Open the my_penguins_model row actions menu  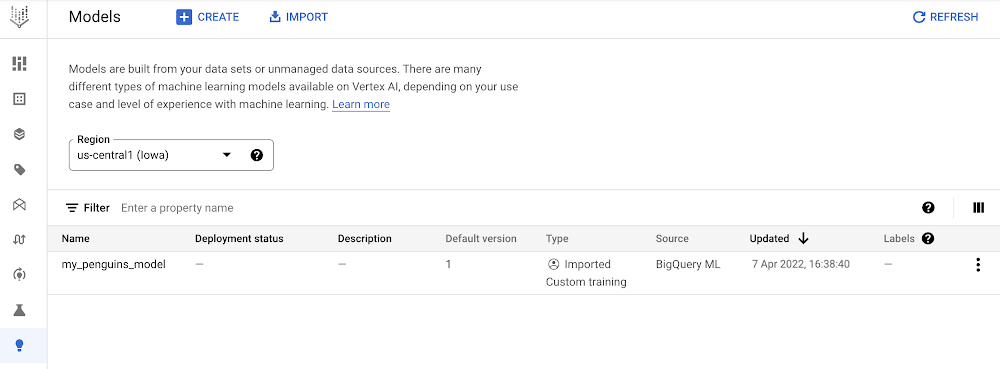978,265
